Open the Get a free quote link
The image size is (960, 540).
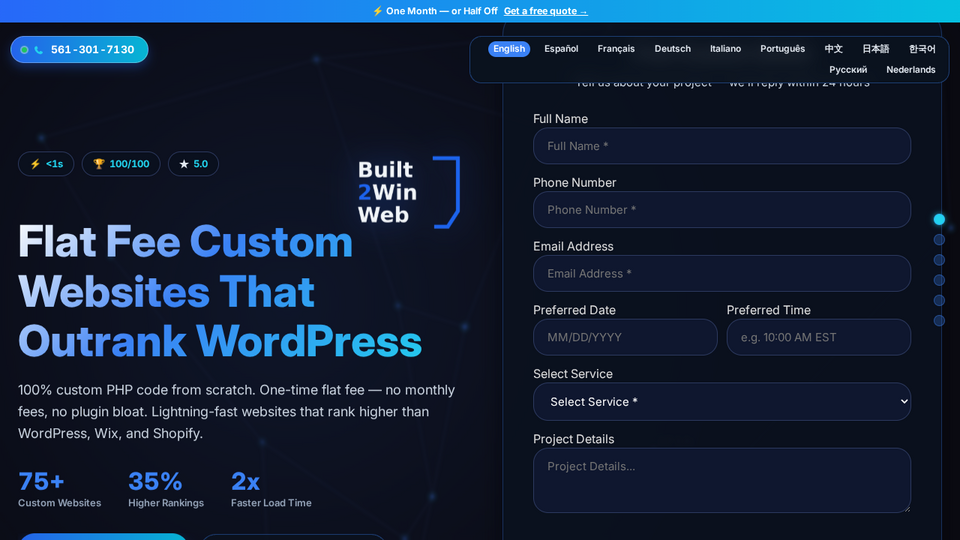(x=546, y=11)
